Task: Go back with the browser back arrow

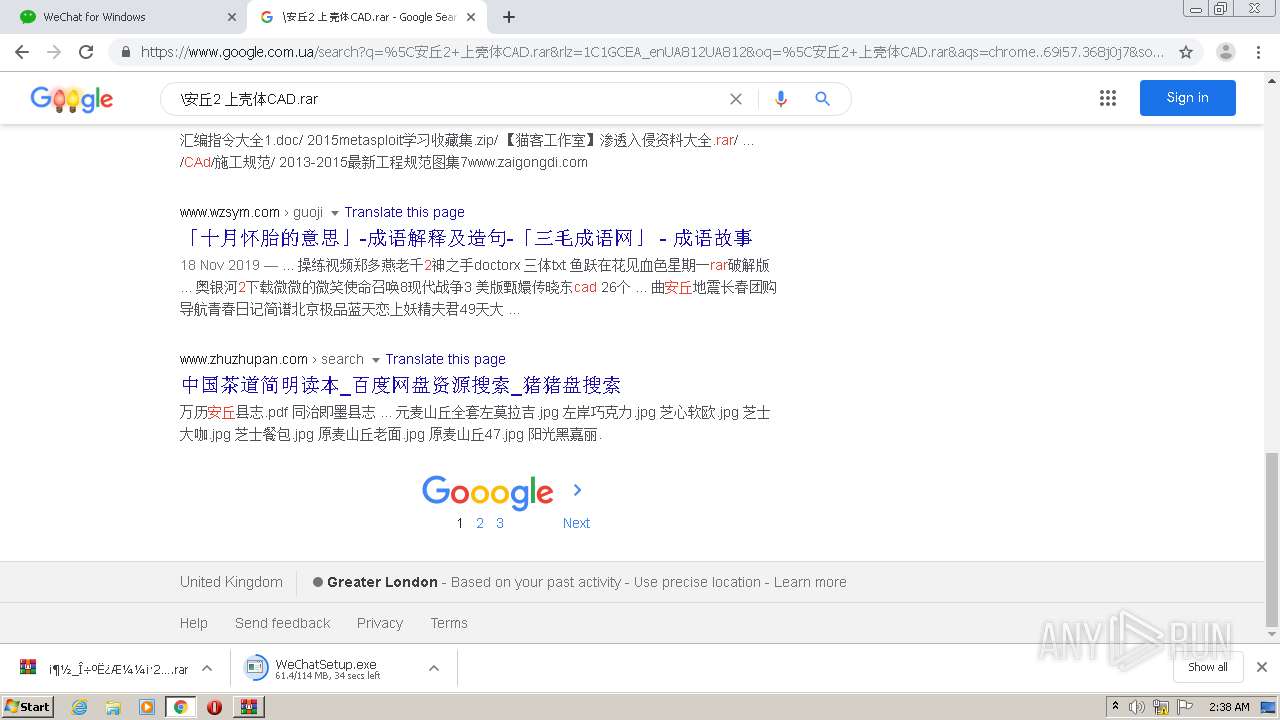Action: pyautogui.click(x=22, y=52)
